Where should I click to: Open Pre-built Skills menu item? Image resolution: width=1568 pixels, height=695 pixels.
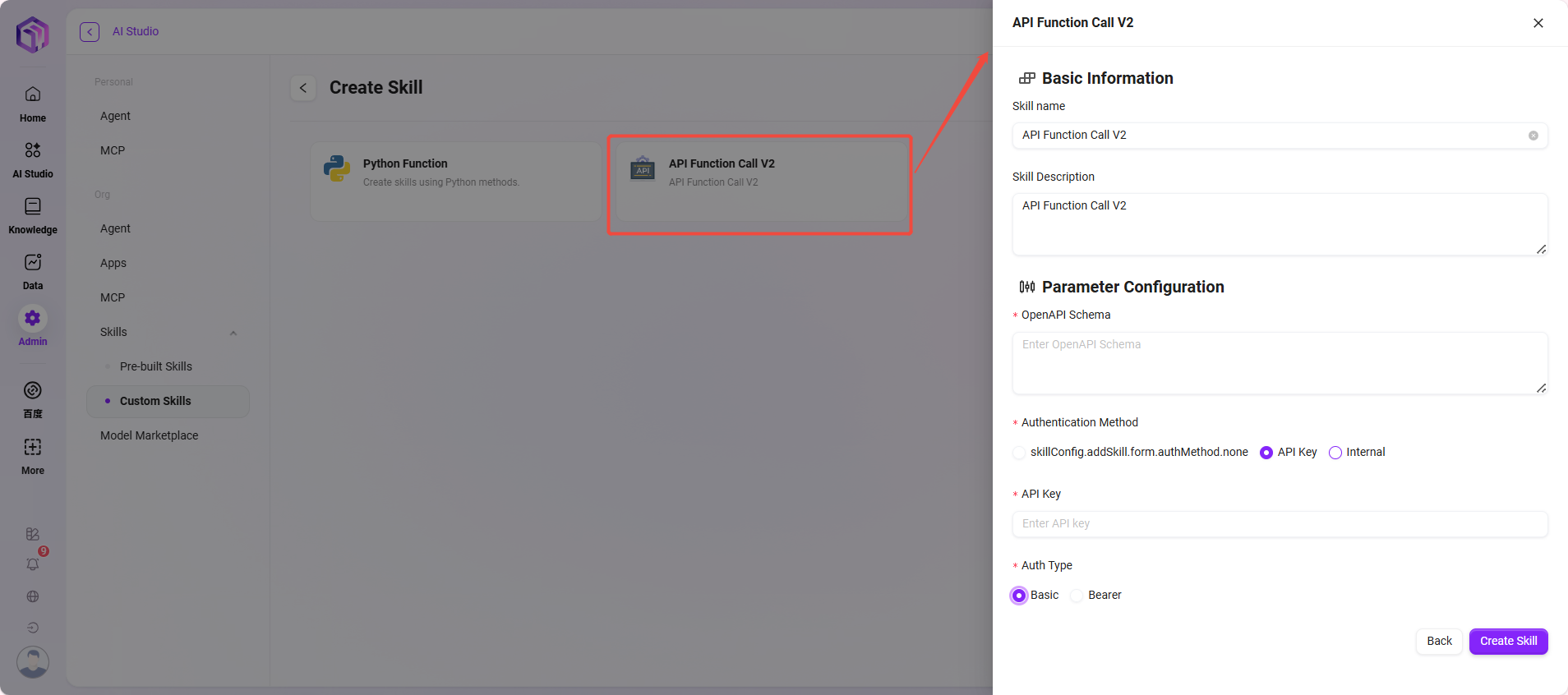pos(156,366)
